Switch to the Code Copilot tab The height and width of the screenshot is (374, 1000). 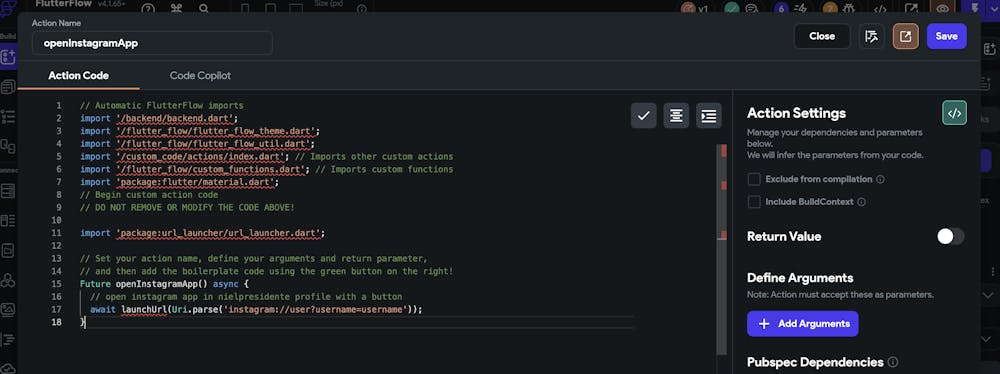click(200, 75)
